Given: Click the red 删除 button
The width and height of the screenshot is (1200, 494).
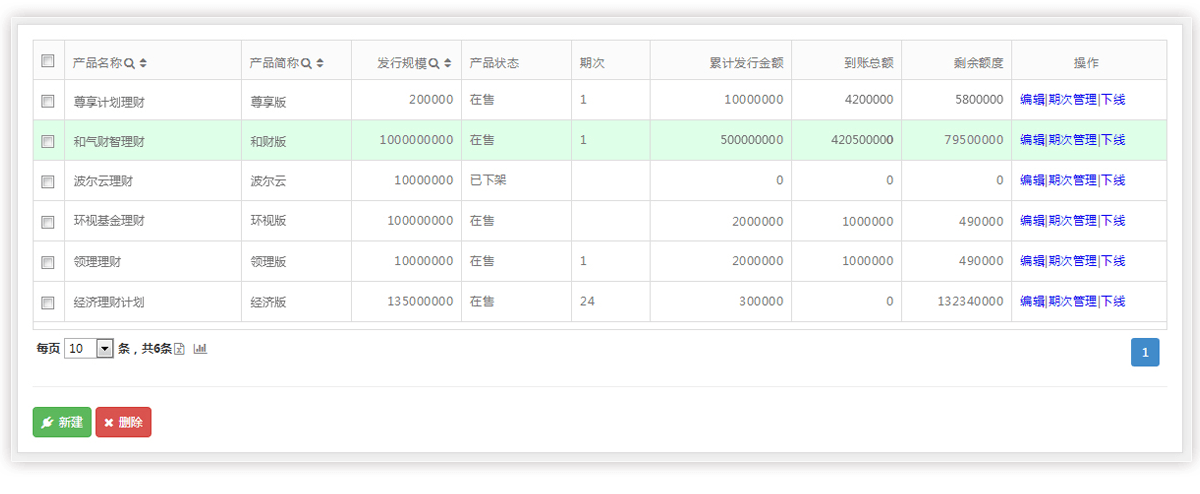Looking at the screenshot, I should (x=123, y=422).
